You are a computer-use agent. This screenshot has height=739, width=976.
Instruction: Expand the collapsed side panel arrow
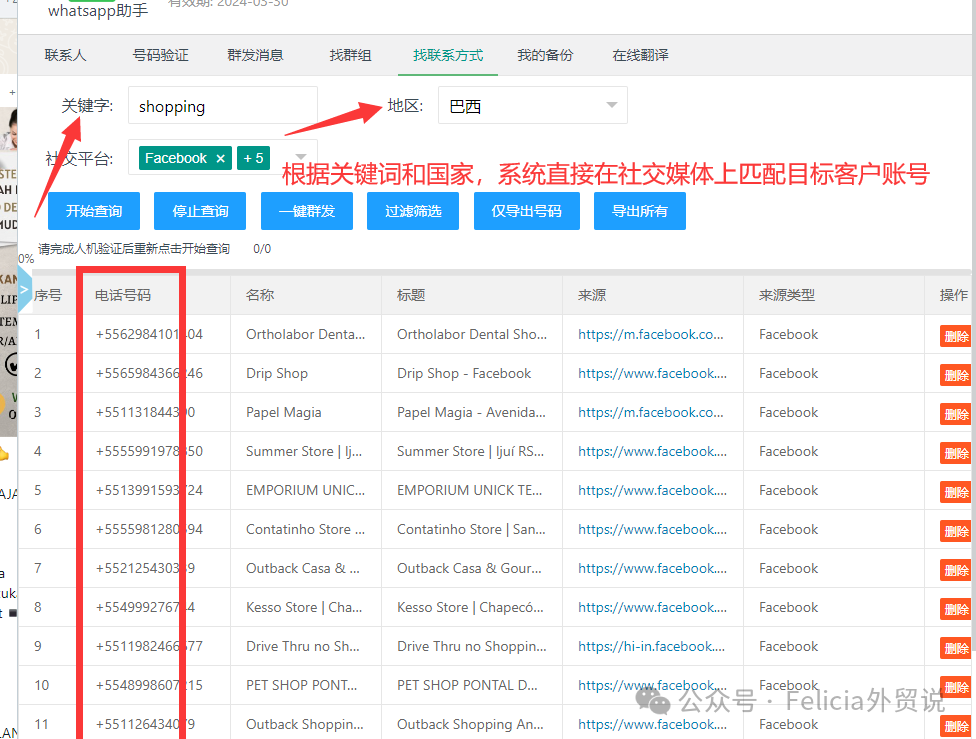tap(25, 289)
